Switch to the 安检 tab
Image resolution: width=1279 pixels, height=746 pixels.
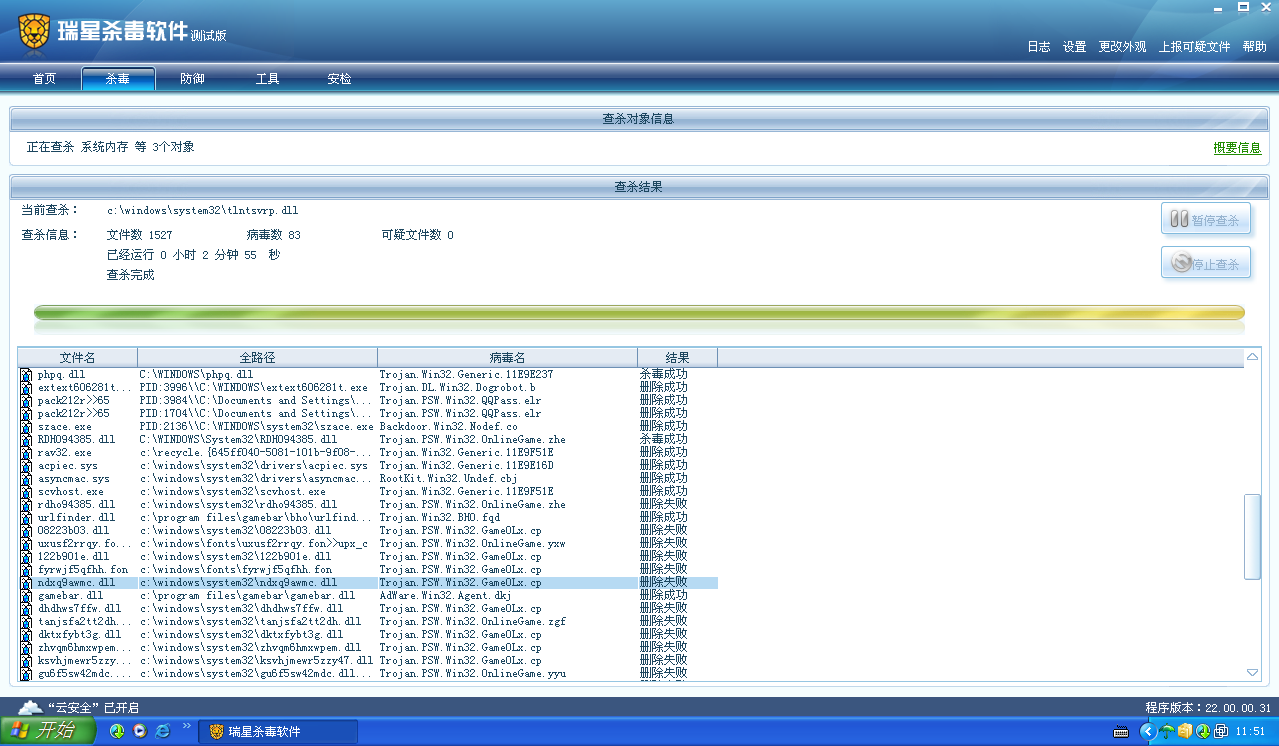click(x=340, y=79)
